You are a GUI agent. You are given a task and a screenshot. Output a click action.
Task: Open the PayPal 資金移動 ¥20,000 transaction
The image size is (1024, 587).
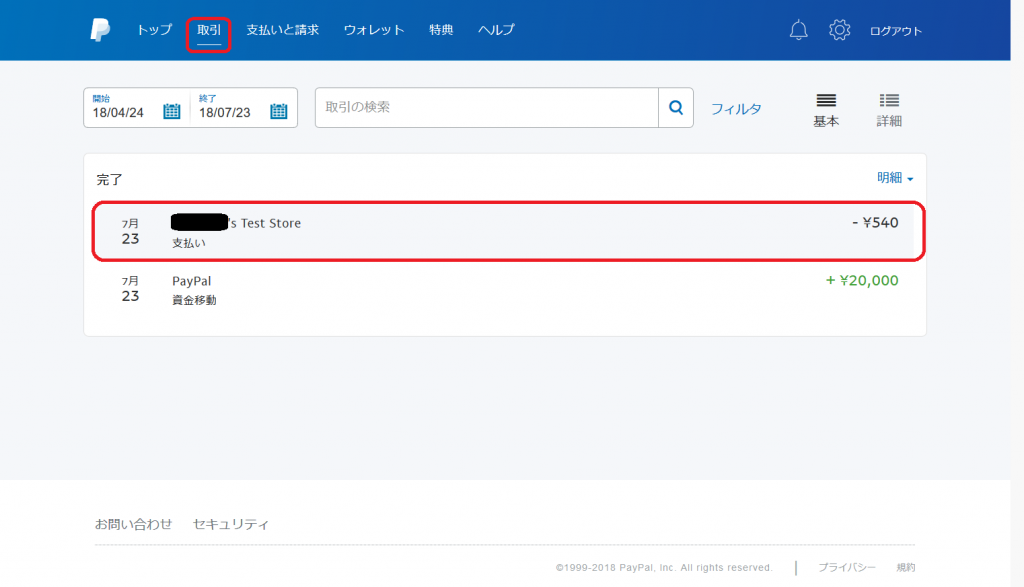coord(508,290)
